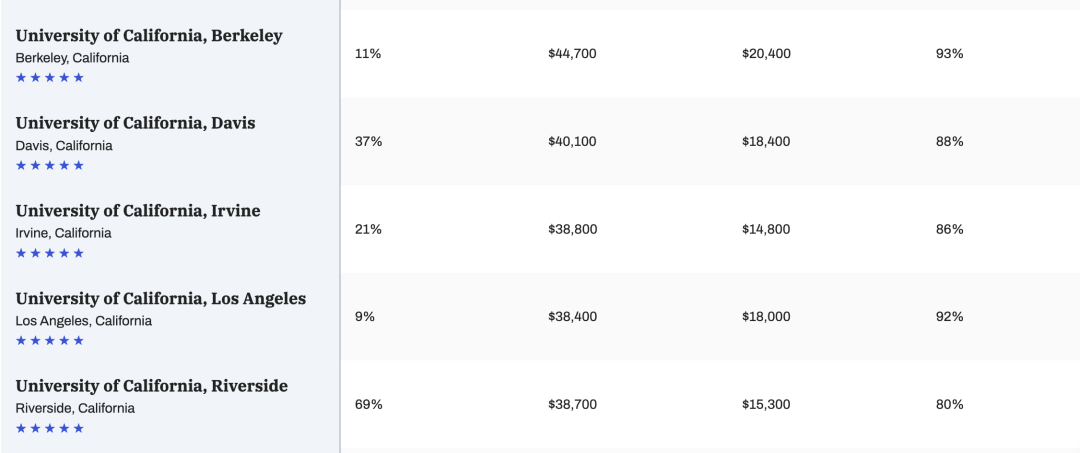The image size is (1080, 453).
Task: Click the $18,400 value in Davis row
Action: point(766,141)
